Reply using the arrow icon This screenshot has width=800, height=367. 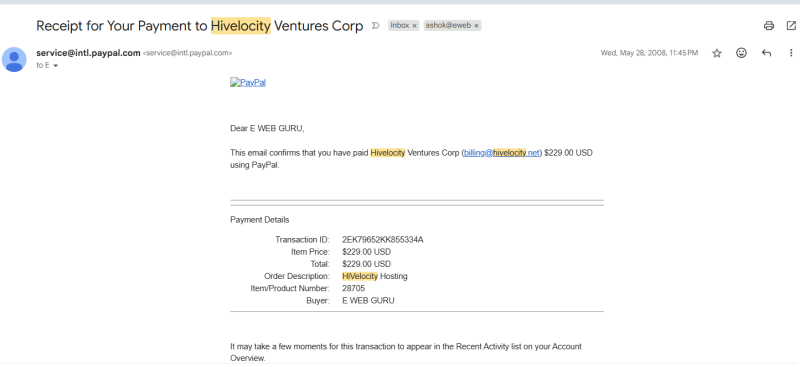766,53
